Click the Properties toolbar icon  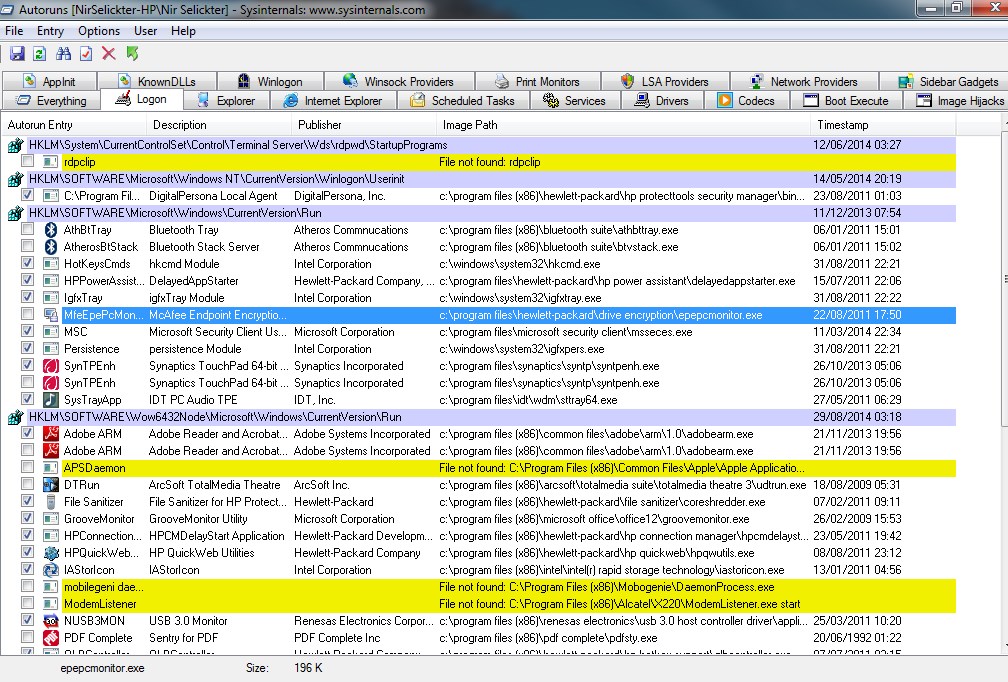(x=86, y=54)
